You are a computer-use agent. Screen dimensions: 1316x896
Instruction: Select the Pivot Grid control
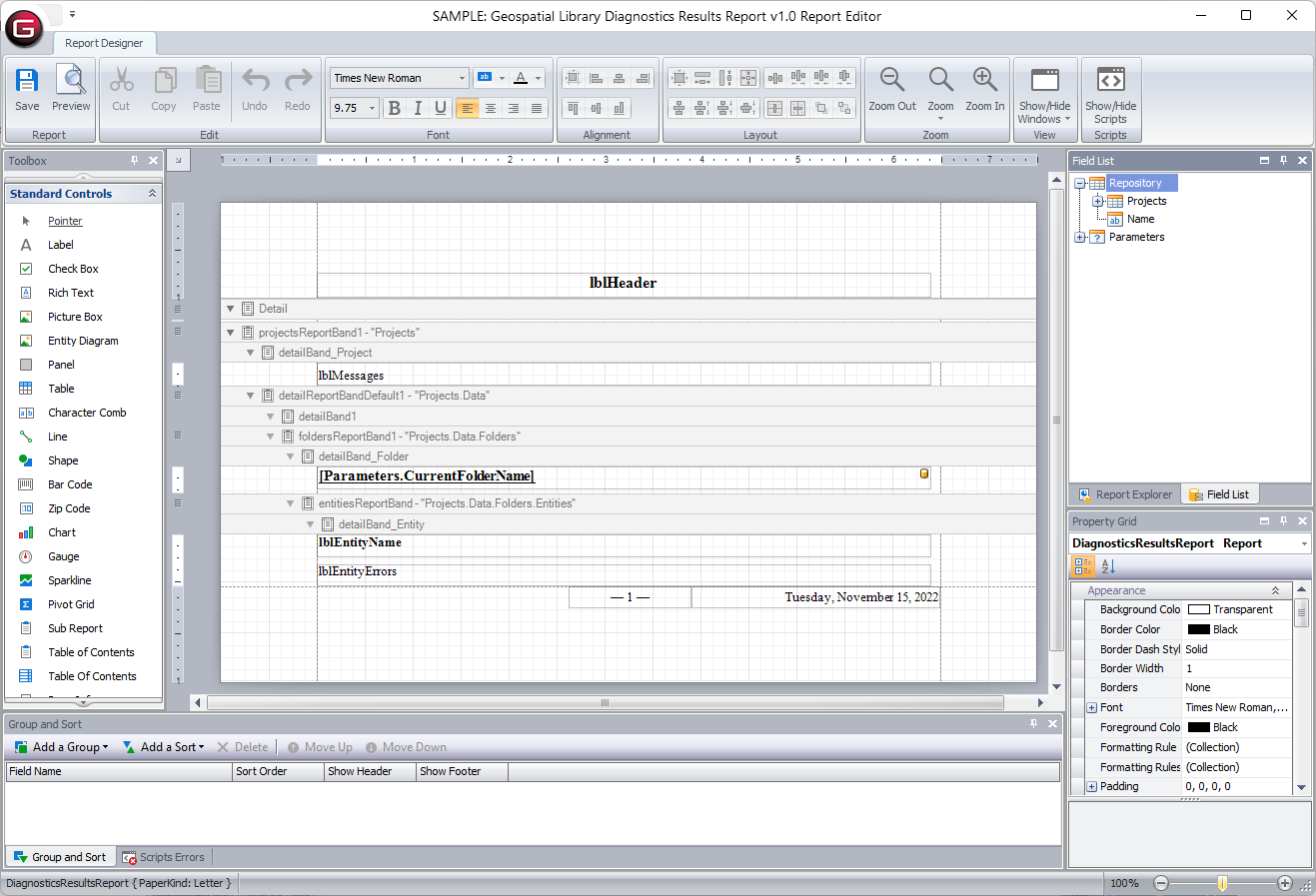pyautogui.click(x=71, y=604)
